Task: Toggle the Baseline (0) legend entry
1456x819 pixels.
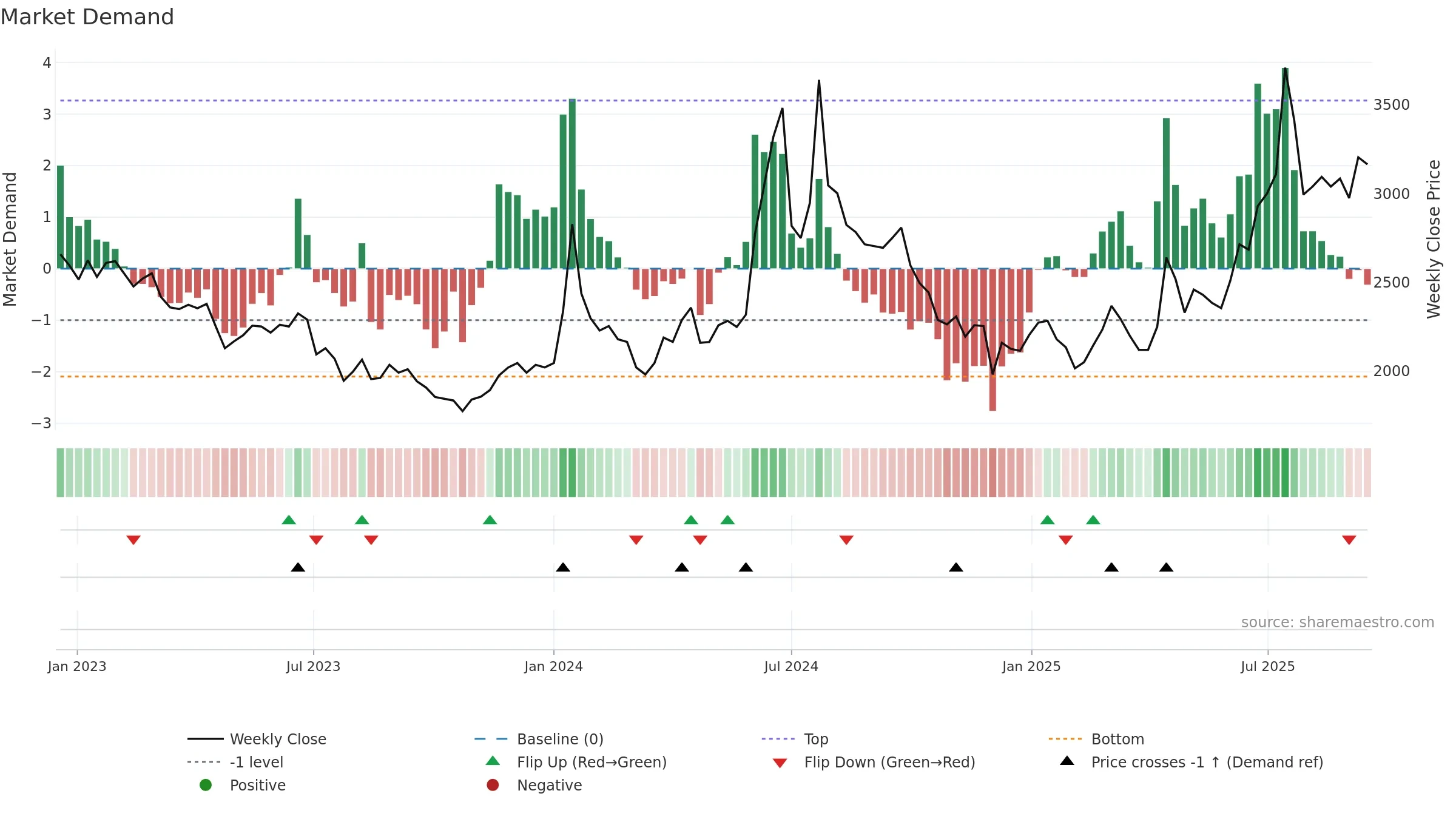Action: pyautogui.click(x=539, y=739)
